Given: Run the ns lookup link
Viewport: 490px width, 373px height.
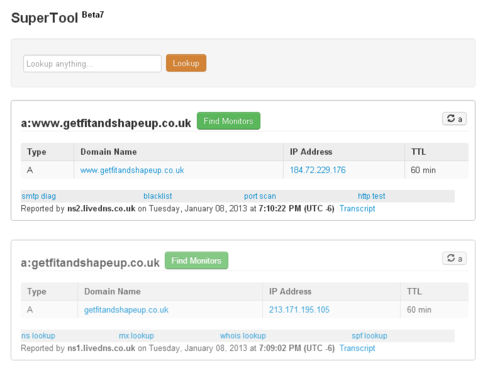Looking at the screenshot, I should [38, 336].
